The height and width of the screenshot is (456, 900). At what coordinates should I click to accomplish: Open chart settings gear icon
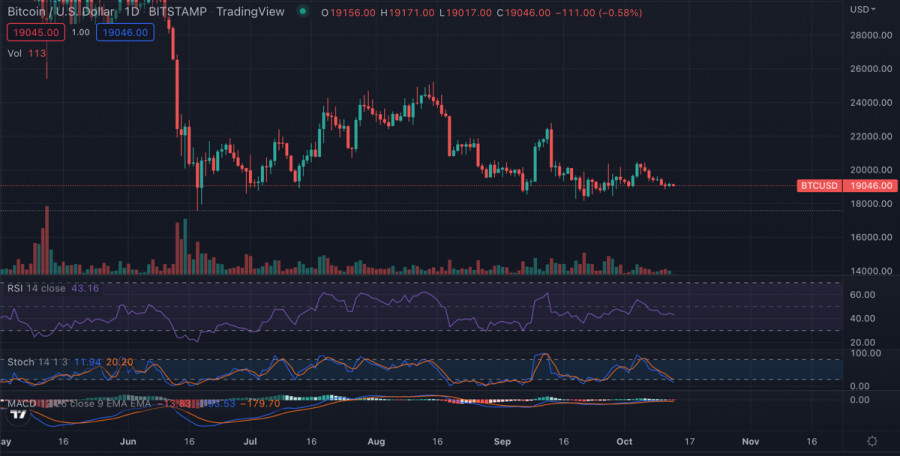tap(872, 441)
